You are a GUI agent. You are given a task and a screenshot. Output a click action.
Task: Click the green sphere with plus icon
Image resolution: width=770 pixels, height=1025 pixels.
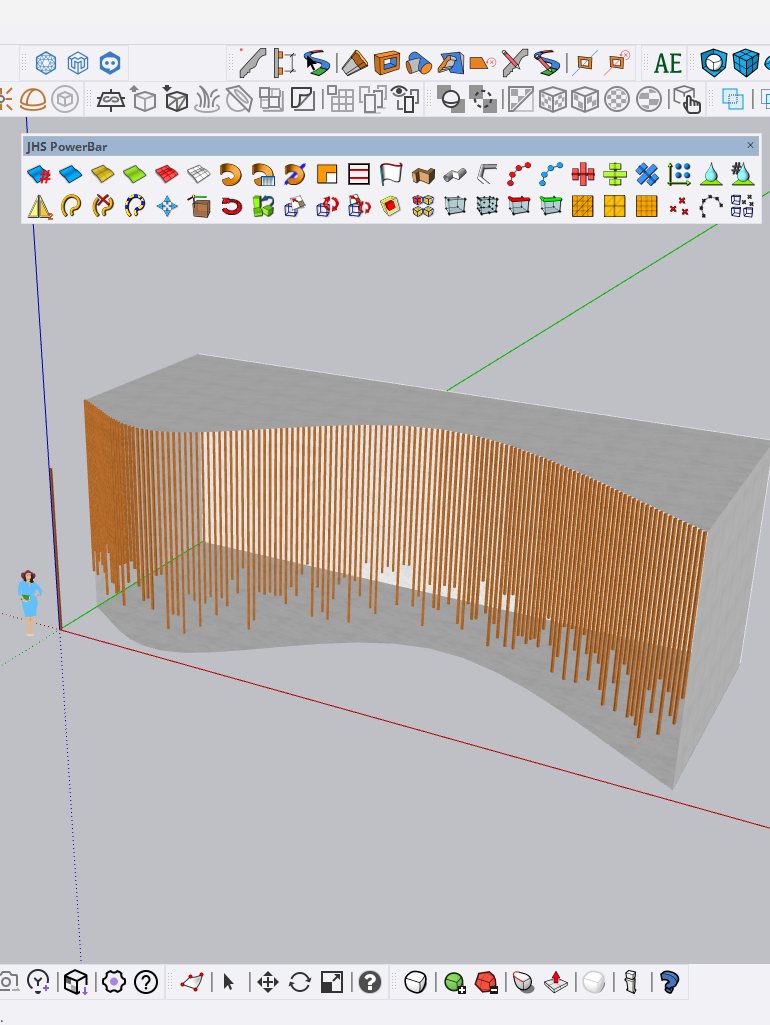454,982
